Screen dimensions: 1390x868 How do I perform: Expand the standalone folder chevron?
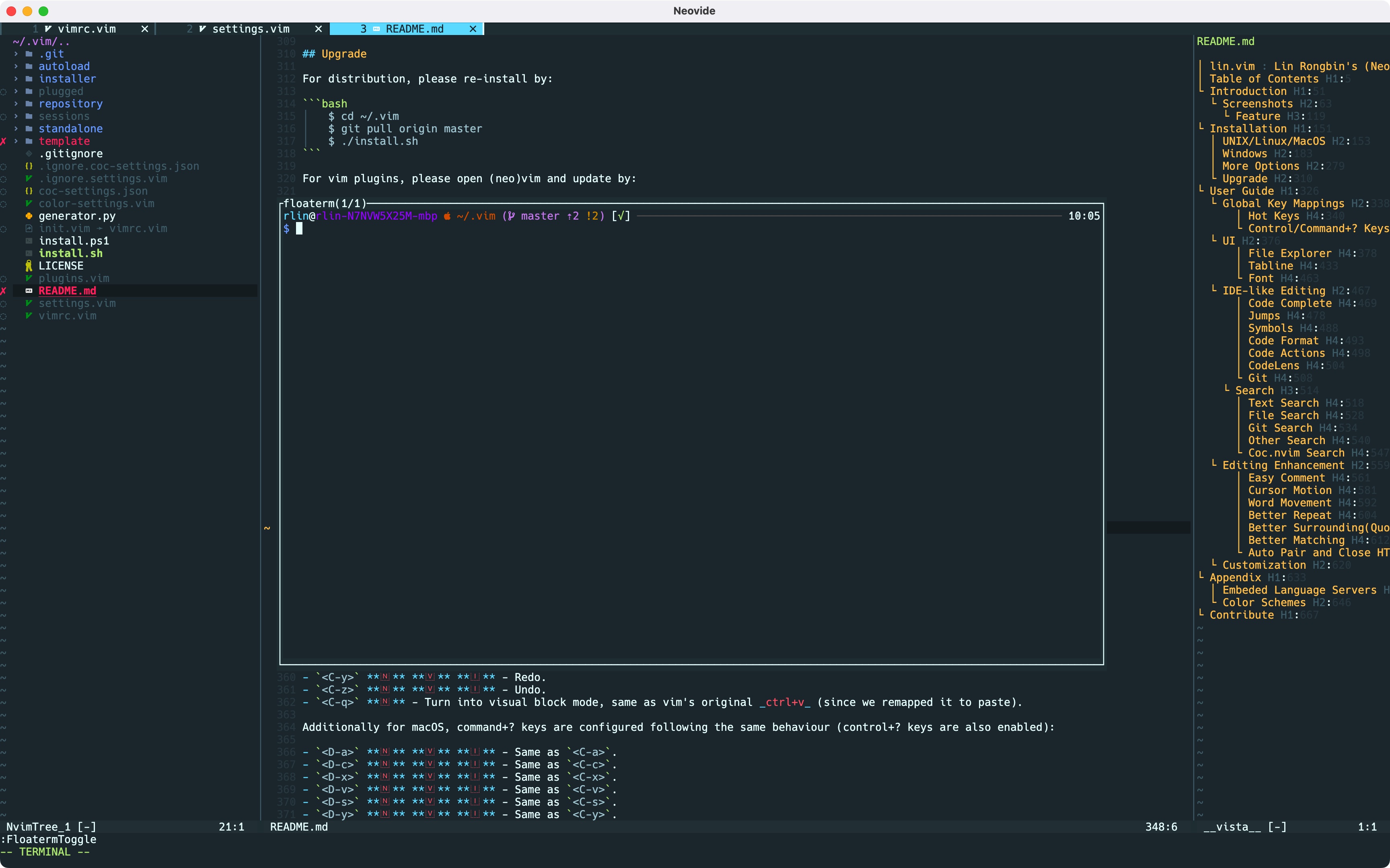click(16, 129)
